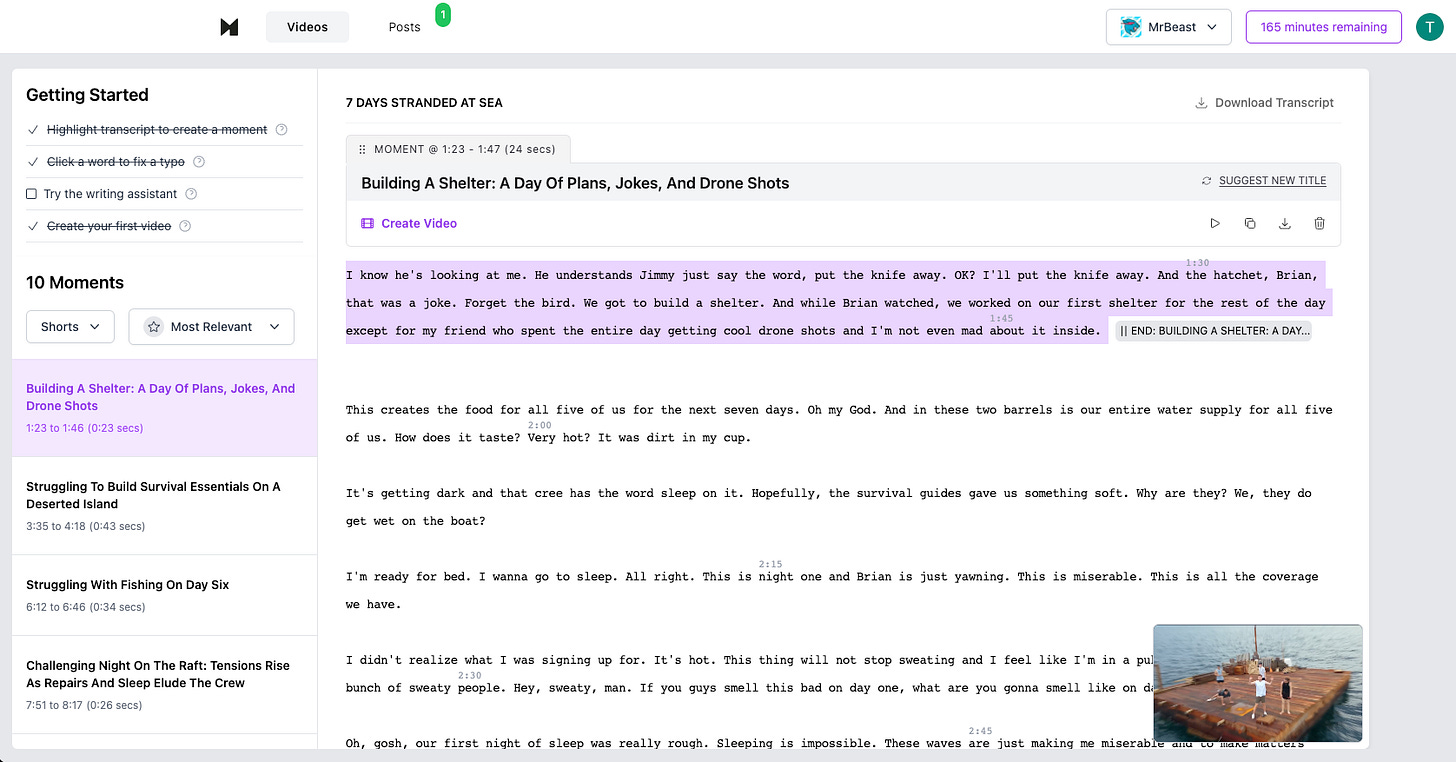Screen dimensions: 1456x762
Task: Download the moment clip icon
Action: click(1285, 224)
